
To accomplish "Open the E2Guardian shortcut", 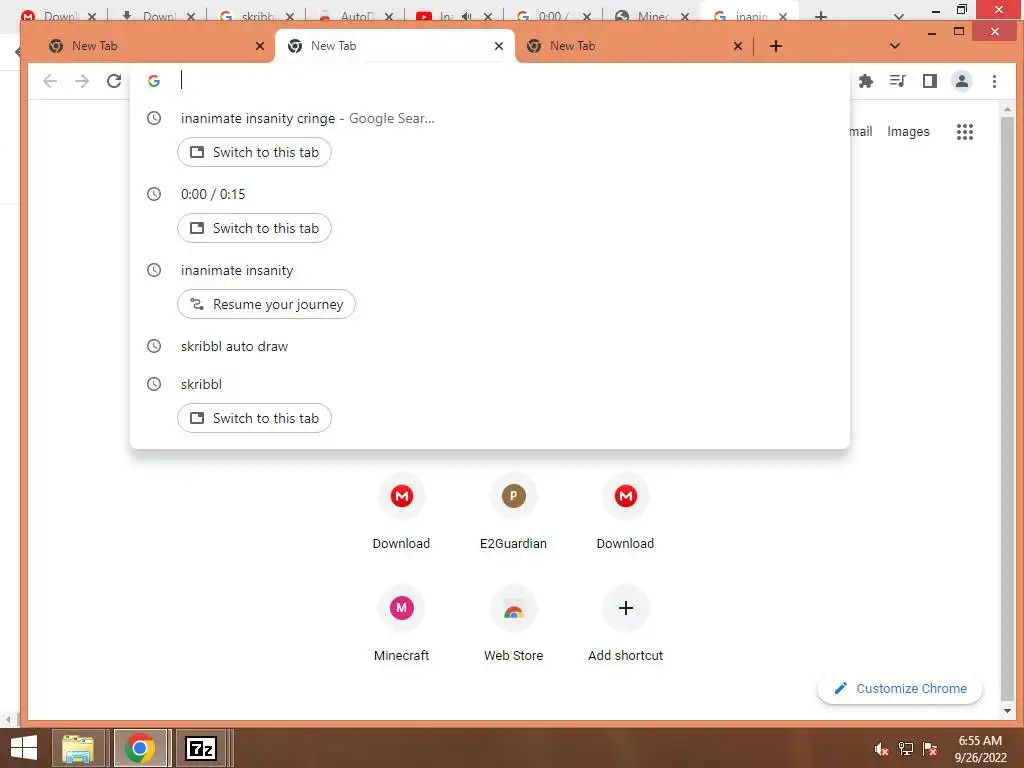I will pyautogui.click(x=513, y=511).
